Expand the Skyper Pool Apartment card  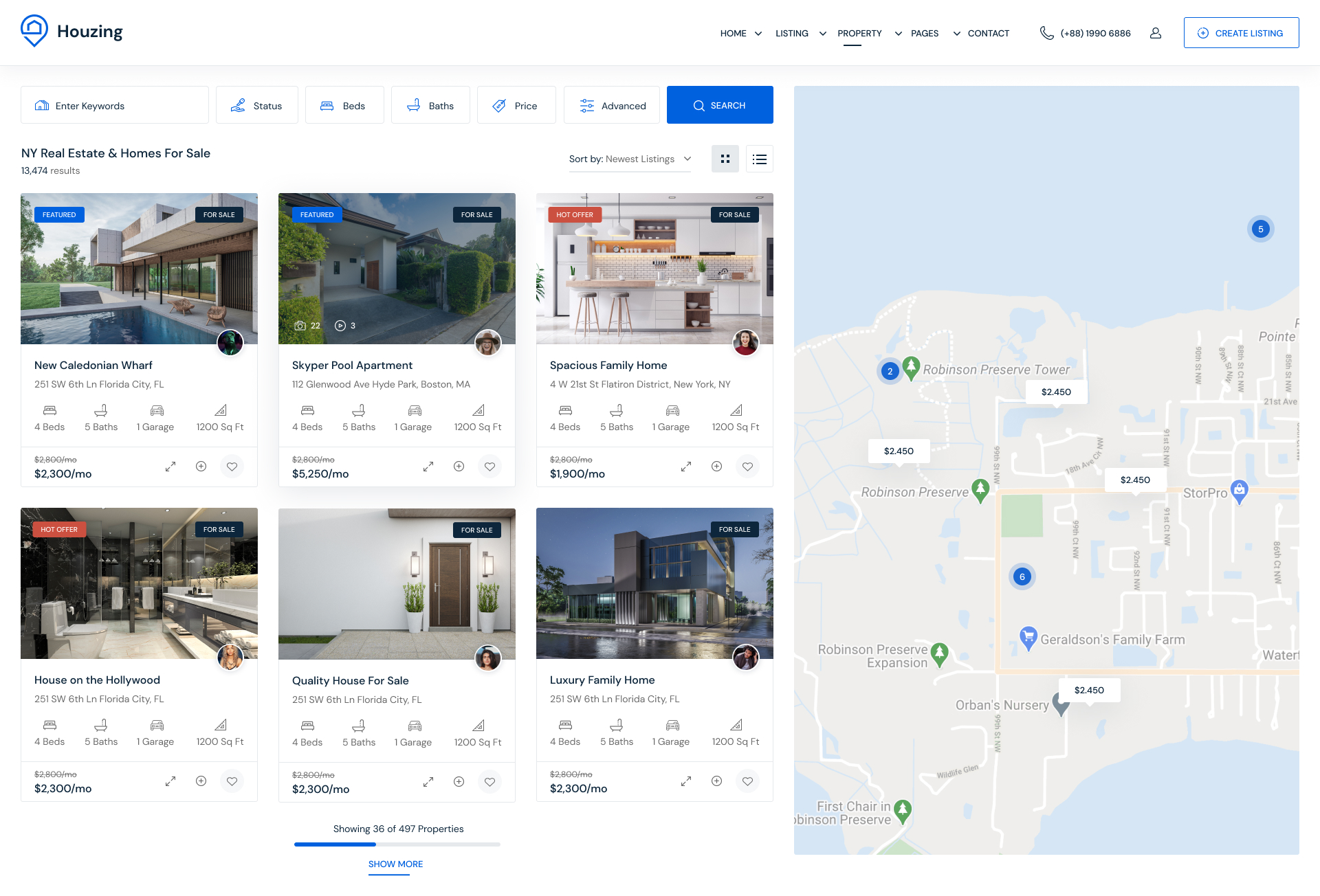pyautogui.click(x=428, y=467)
